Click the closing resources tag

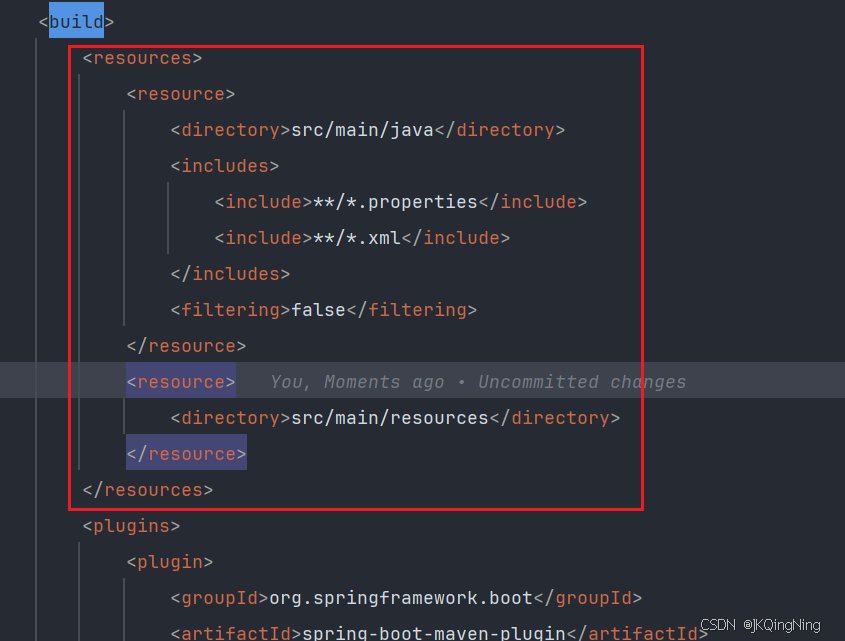click(148, 490)
